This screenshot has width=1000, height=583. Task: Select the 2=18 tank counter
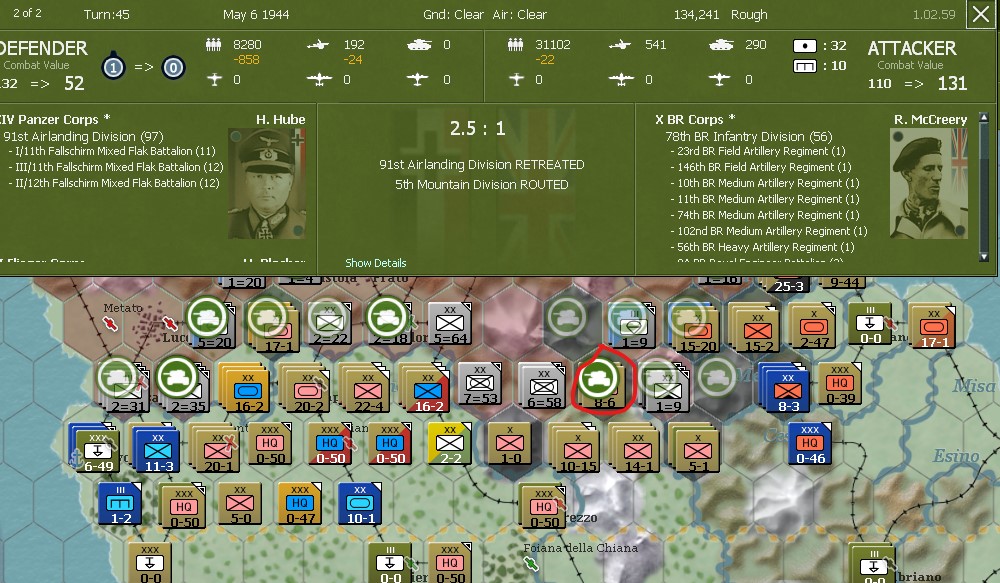click(389, 325)
